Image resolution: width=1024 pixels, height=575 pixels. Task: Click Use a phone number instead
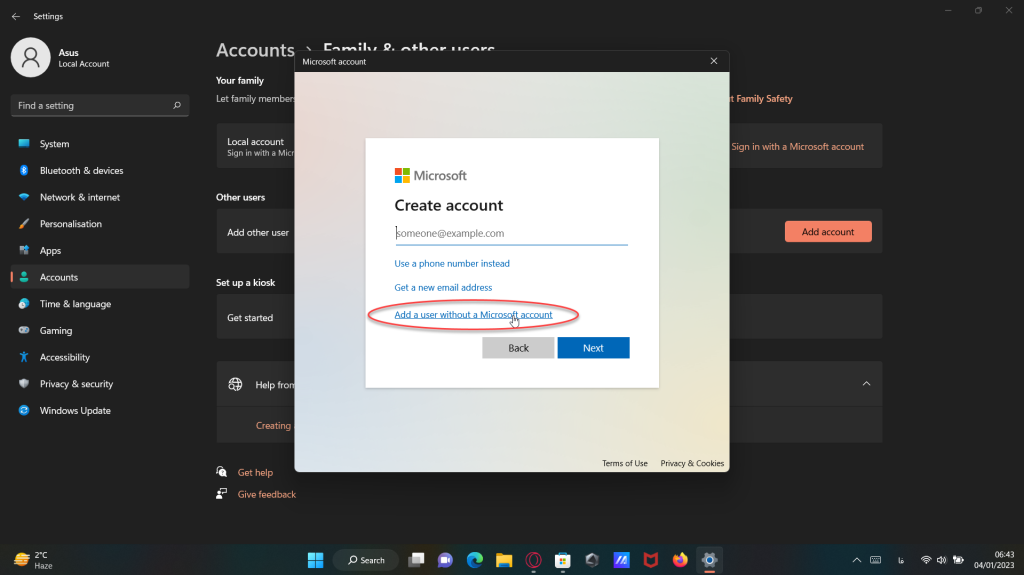452,264
